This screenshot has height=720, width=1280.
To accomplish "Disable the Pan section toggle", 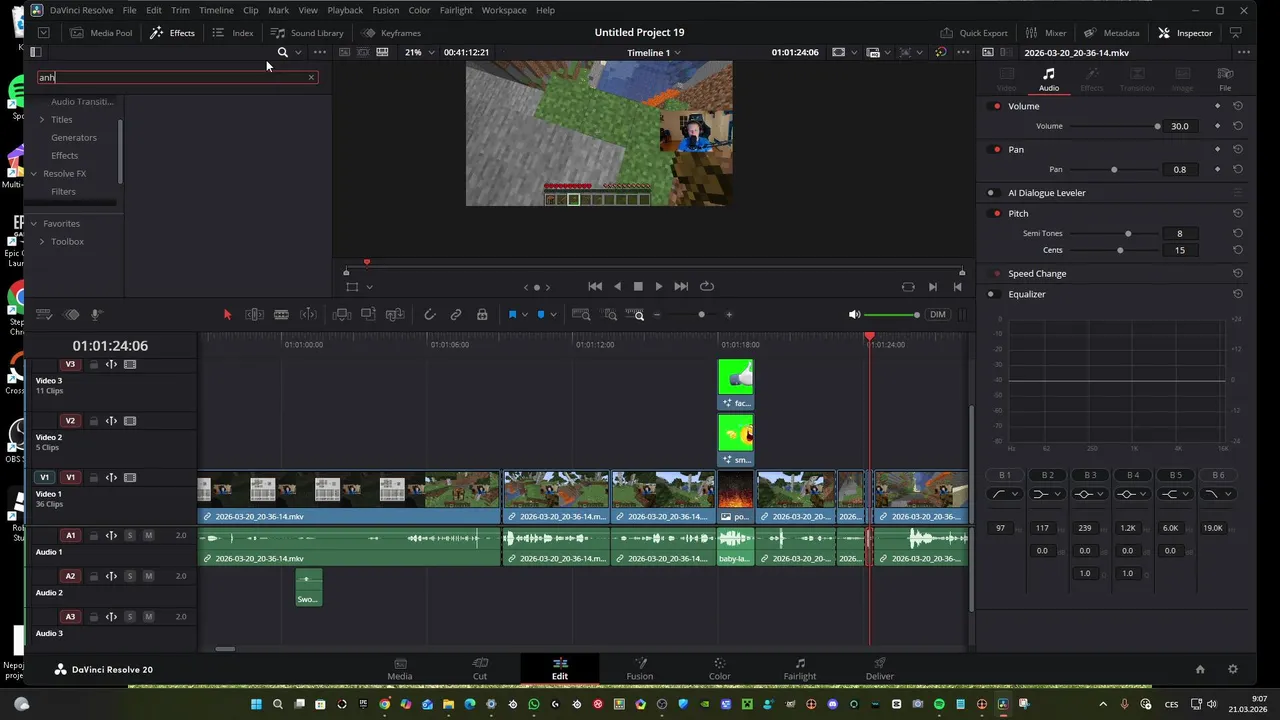I will click(x=996, y=149).
